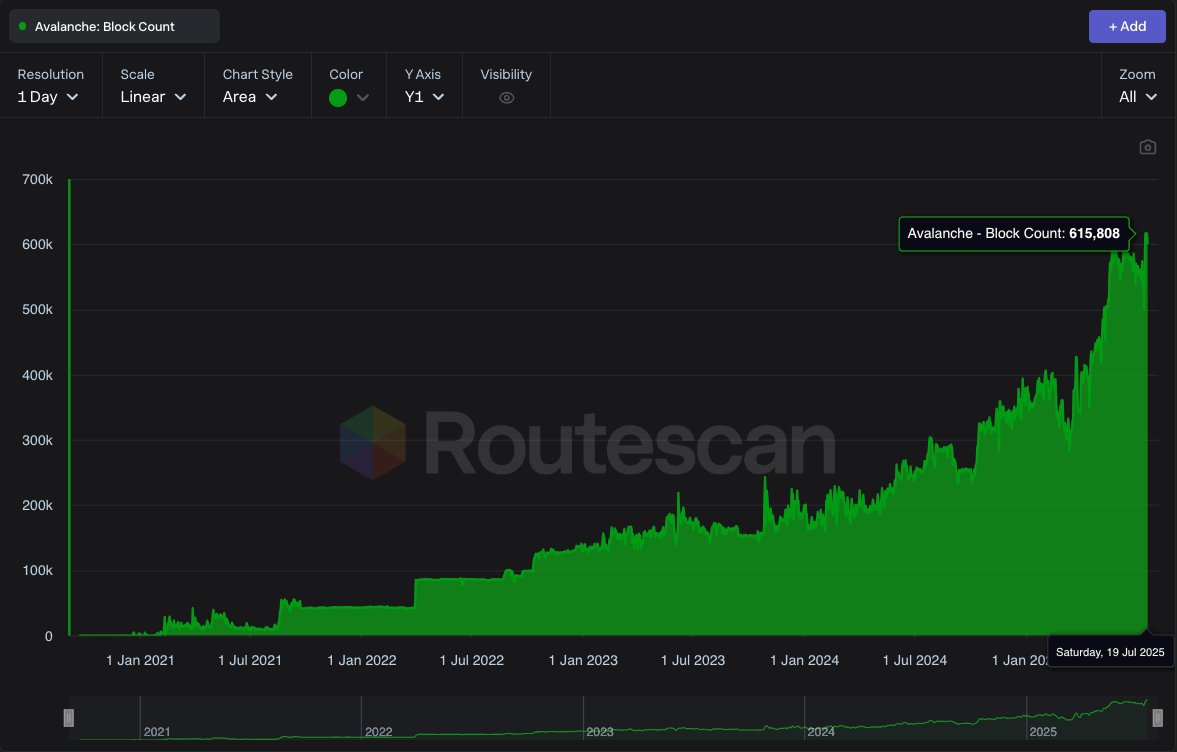Click the 200k y-axis label
The image size is (1177, 752).
click(38, 506)
